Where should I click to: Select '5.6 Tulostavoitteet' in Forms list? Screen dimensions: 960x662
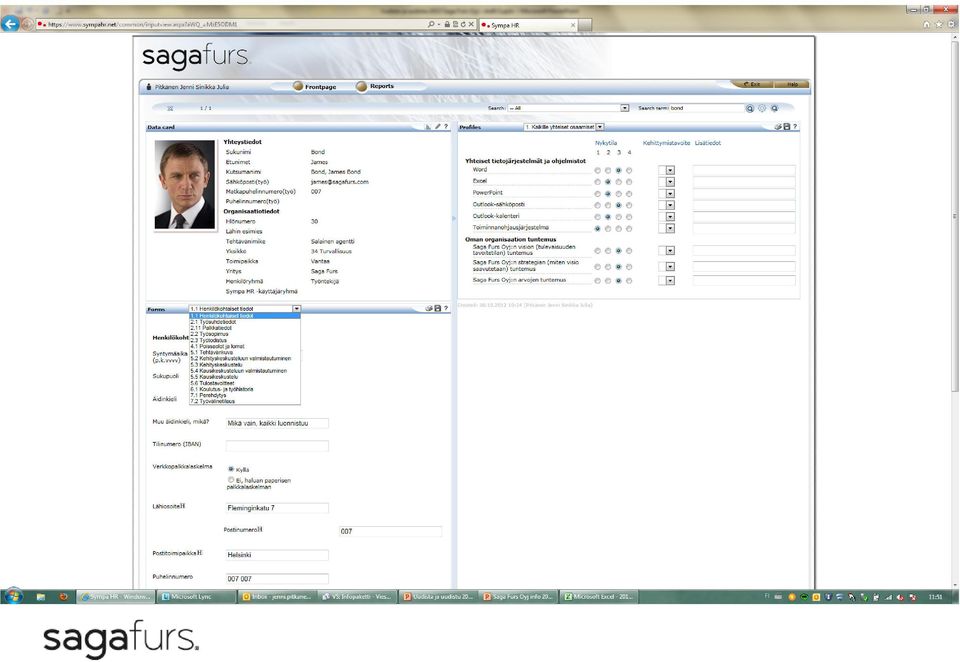tap(245, 383)
